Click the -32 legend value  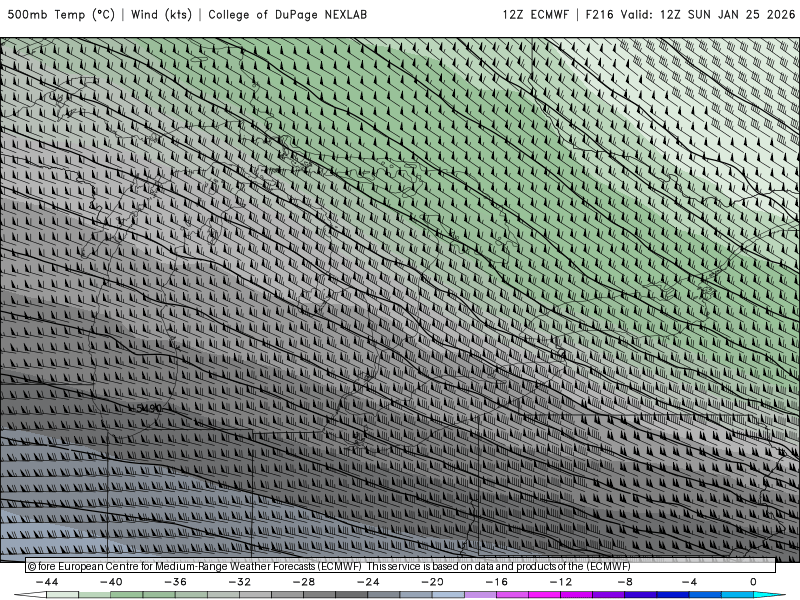240,582
